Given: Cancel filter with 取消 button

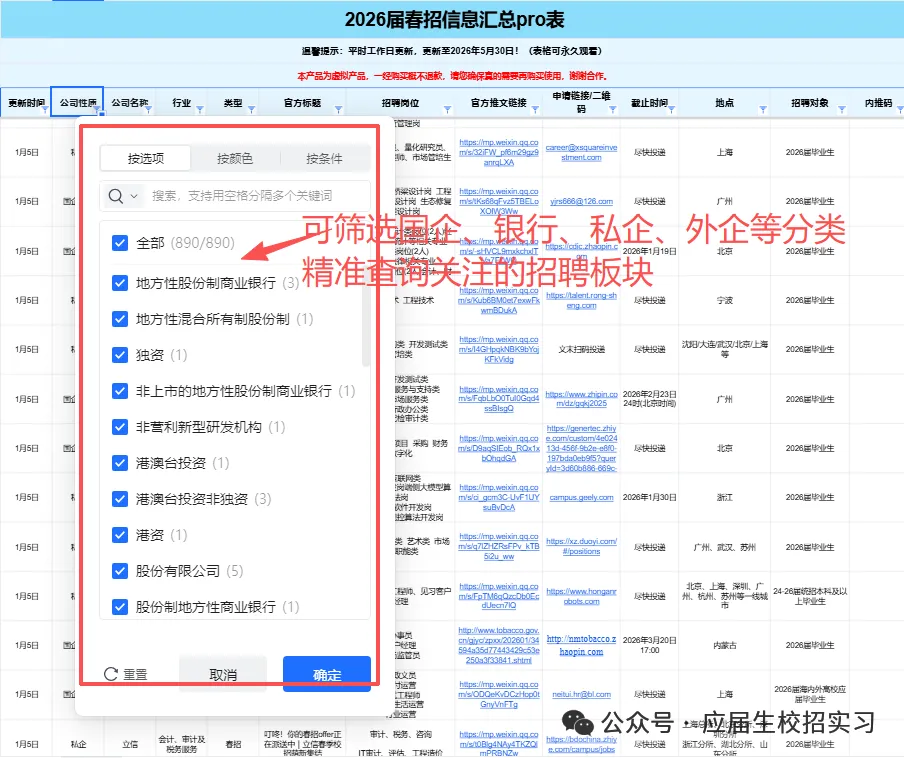Looking at the screenshot, I should [223, 674].
